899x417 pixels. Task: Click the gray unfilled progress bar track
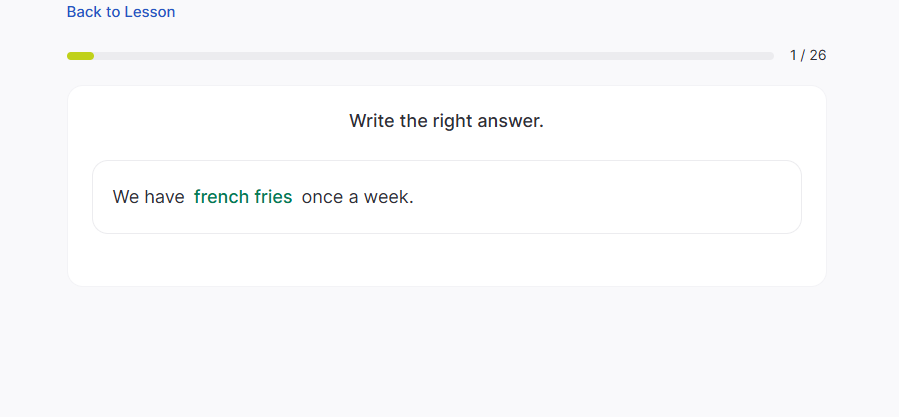tap(430, 56)
